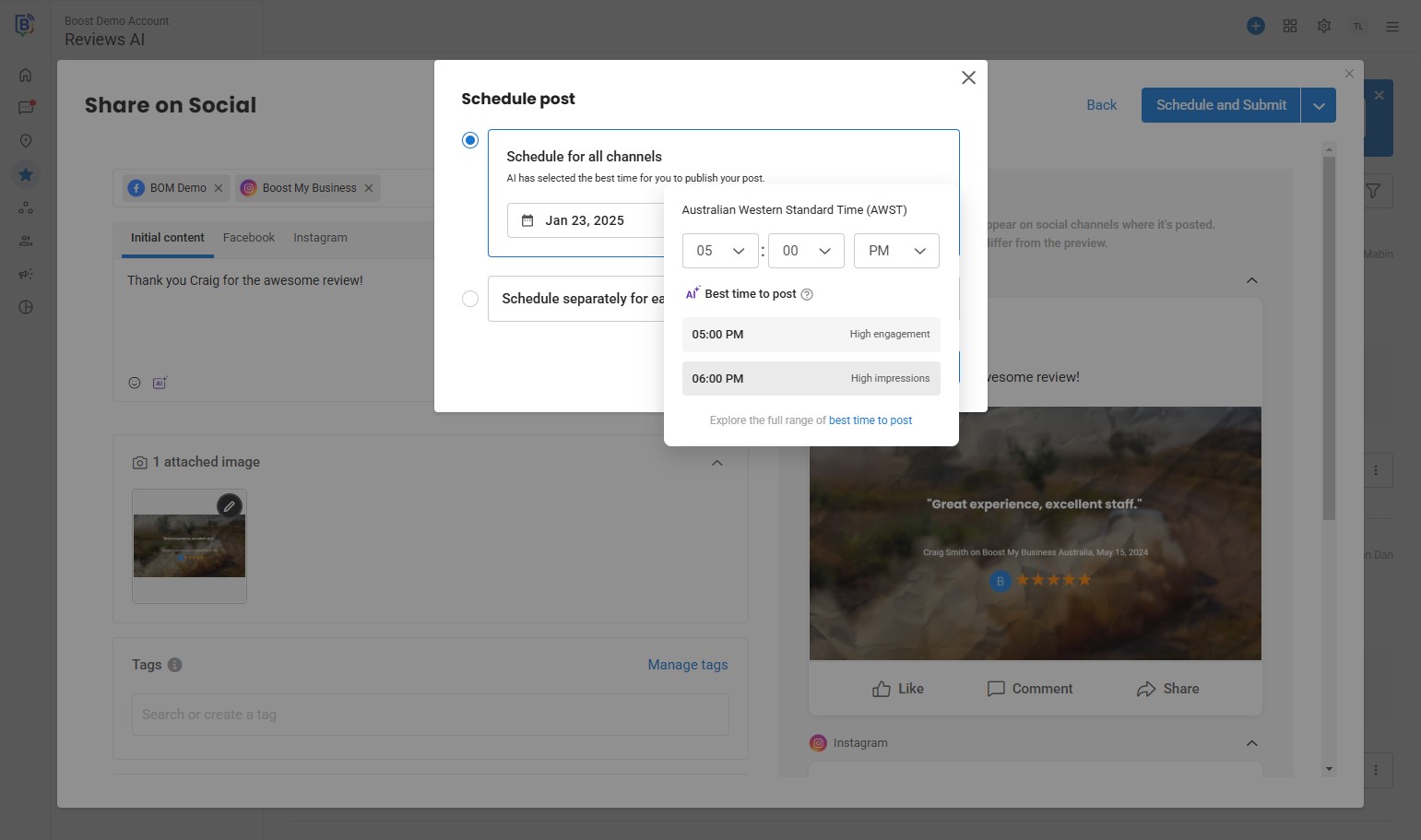Viewport: 1421px width, 840px height.
Task: Open the best time to post link
Action: 870,420
